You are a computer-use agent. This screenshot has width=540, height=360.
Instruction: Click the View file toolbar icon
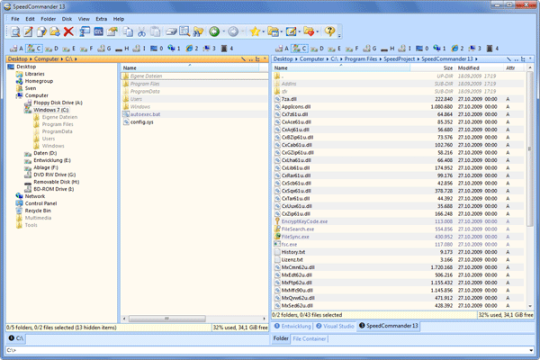[15, 32]
